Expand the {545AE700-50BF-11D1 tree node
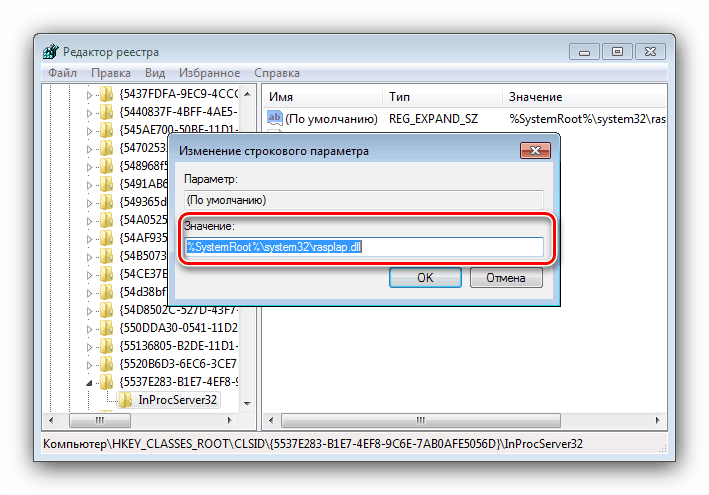The height and width of the screenshot is (495, 709). coord(89,131)
